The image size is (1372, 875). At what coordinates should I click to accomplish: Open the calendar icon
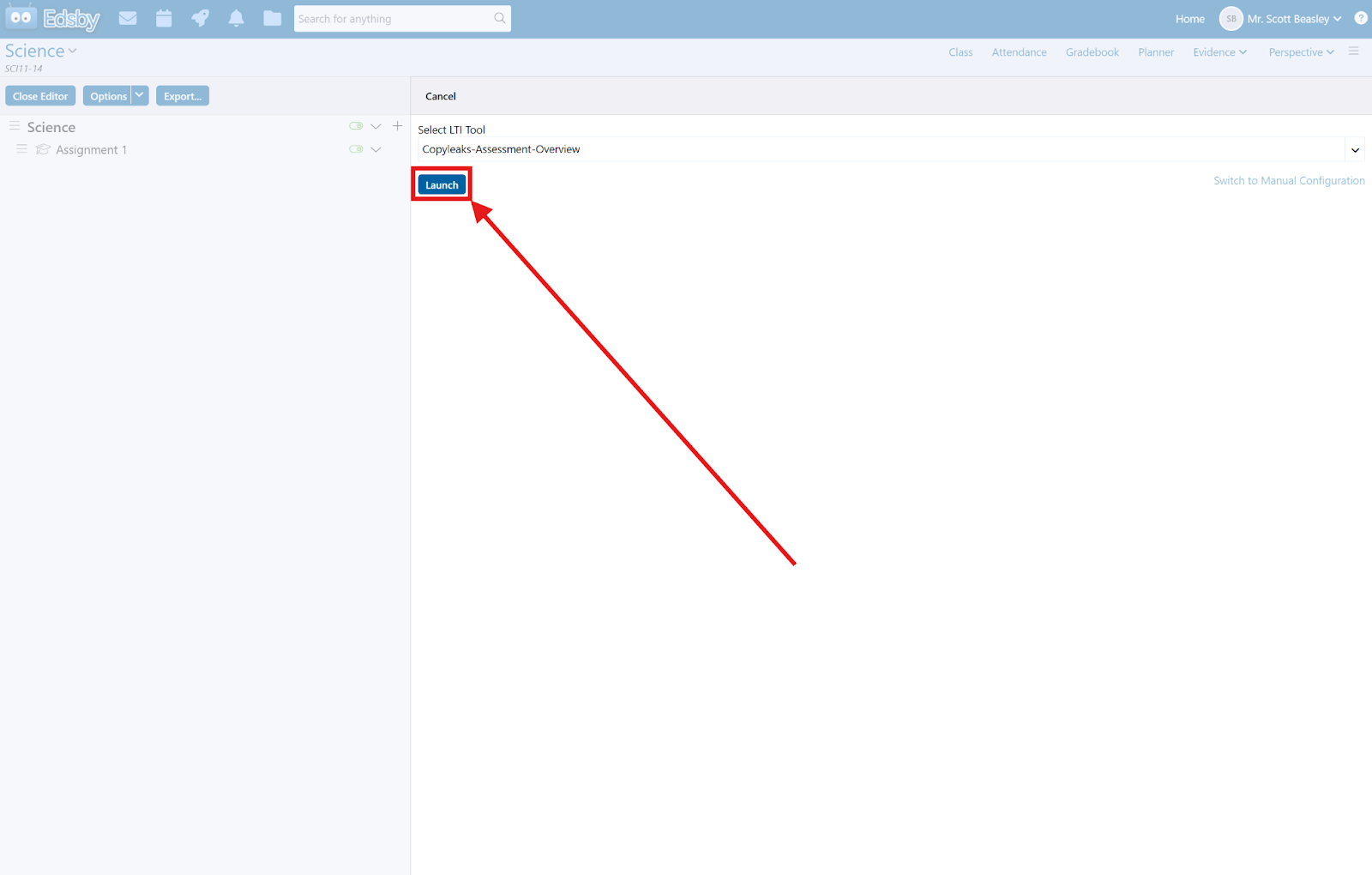[x=164, y=18]
